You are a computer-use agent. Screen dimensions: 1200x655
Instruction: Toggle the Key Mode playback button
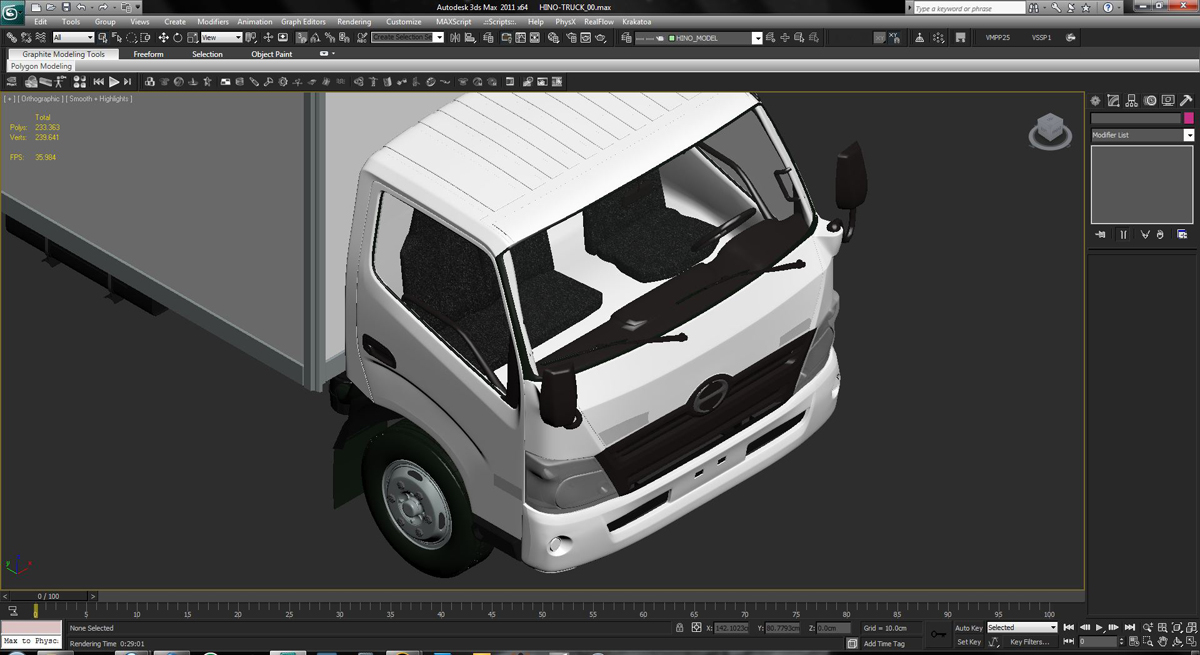1069,640
